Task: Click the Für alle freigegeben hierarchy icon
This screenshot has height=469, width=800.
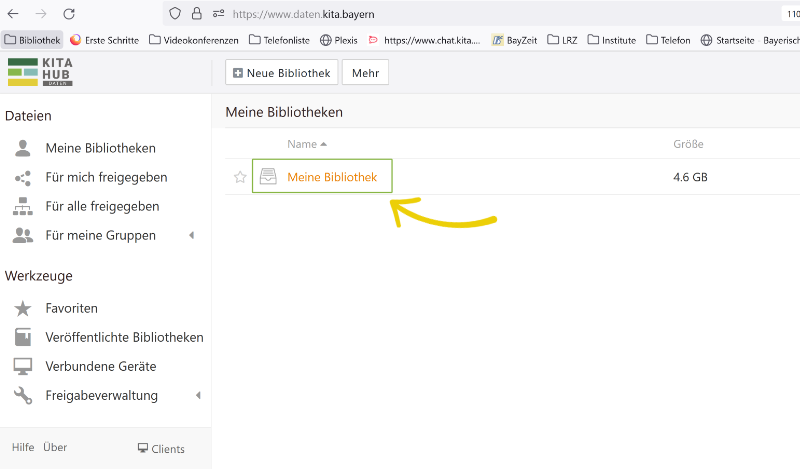Action: [23, 207]
